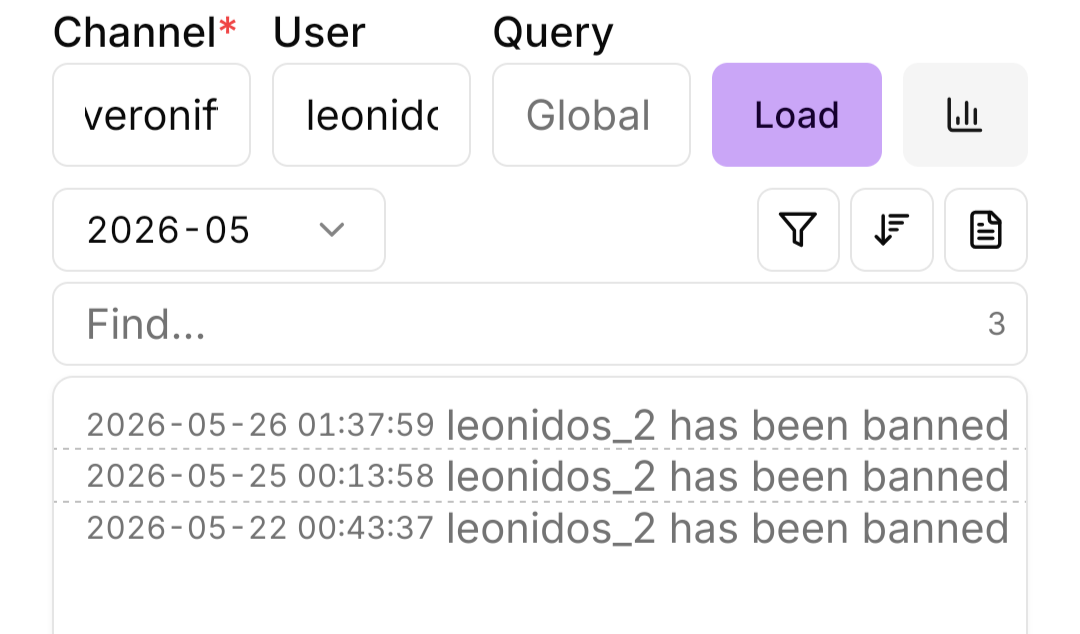Image resolution: width=1080 pixels, height=634 pixels.
Task: Click the result count 3 in Find box
Action: tap(997, 324)
